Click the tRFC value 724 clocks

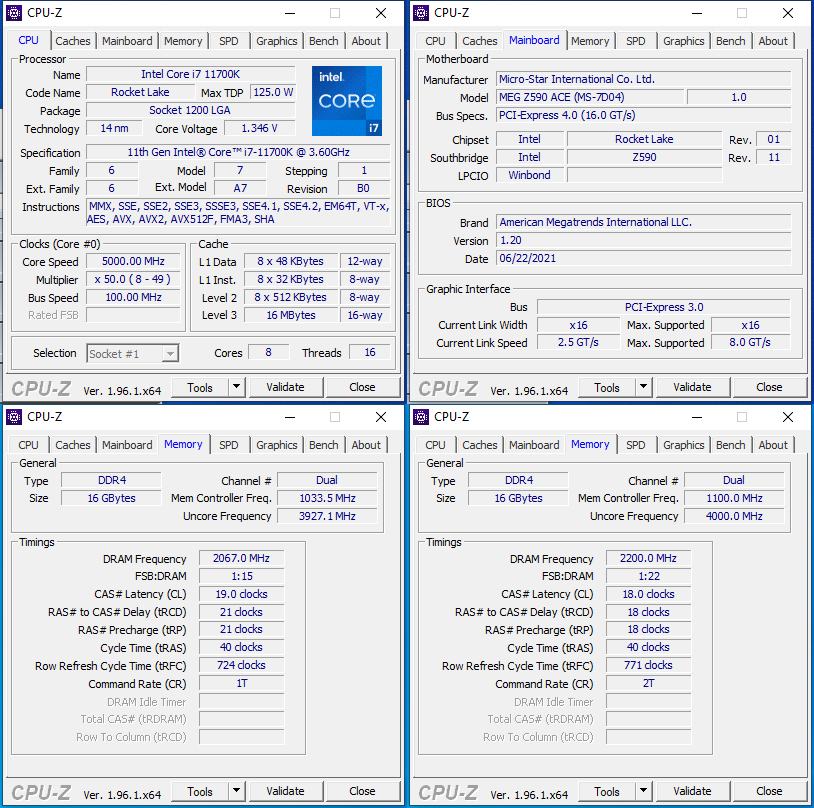click(x=241, y=665)
